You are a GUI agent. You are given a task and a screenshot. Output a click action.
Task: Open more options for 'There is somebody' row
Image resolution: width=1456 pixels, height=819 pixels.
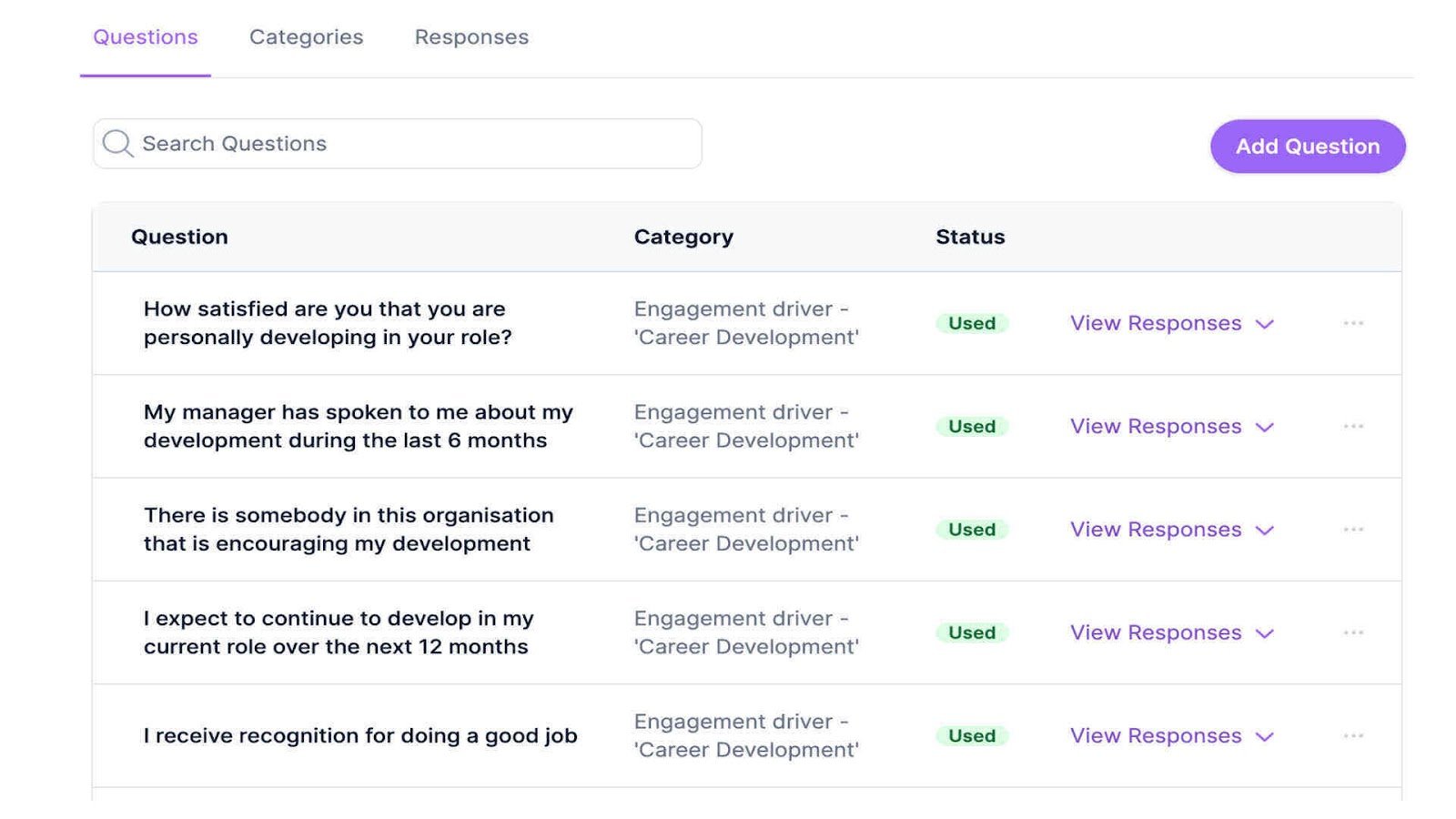pyautogui.click(x=1353, y=530)
